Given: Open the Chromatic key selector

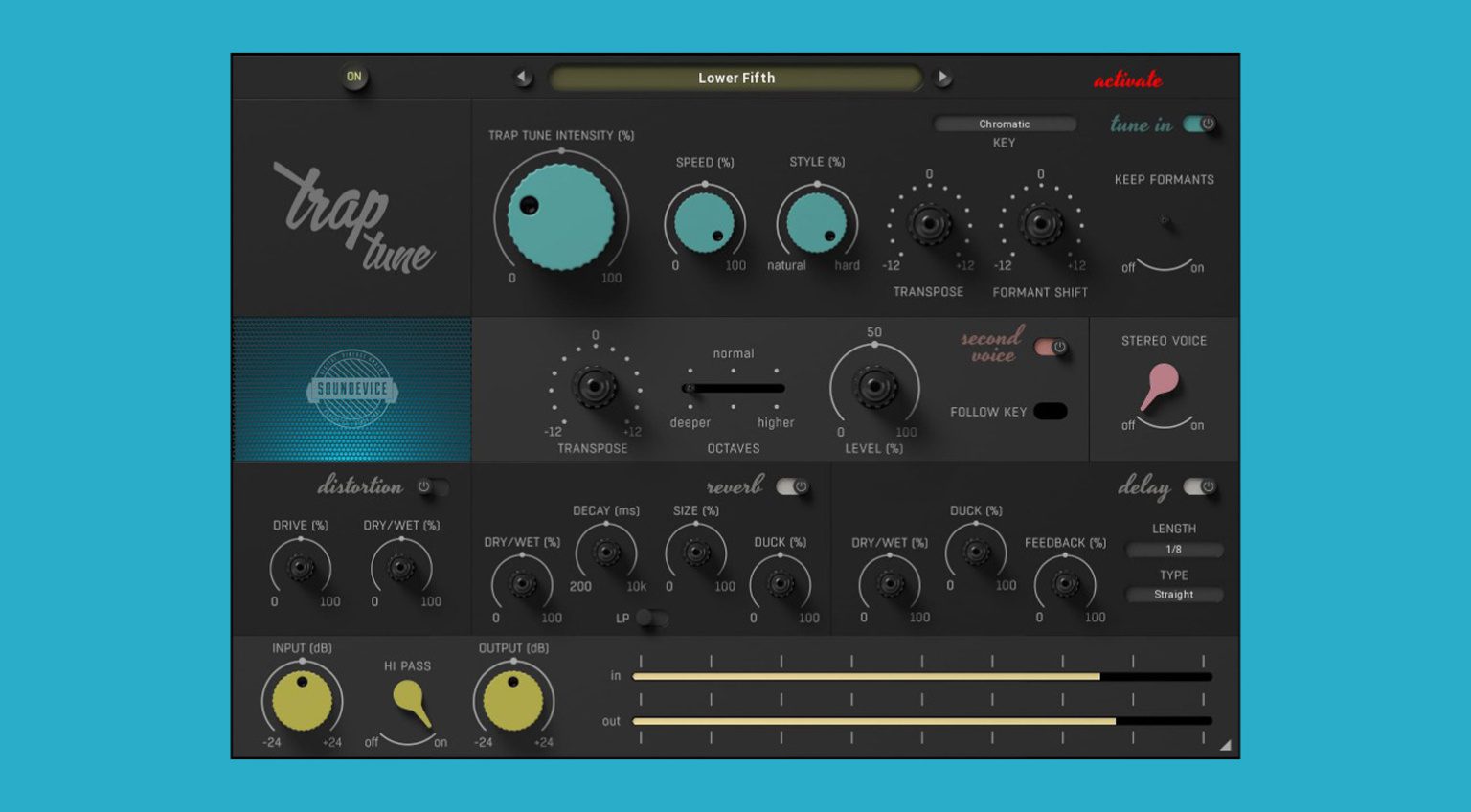Looking at the screenshot, I should pyautogui.click(x=1004, y=124).
